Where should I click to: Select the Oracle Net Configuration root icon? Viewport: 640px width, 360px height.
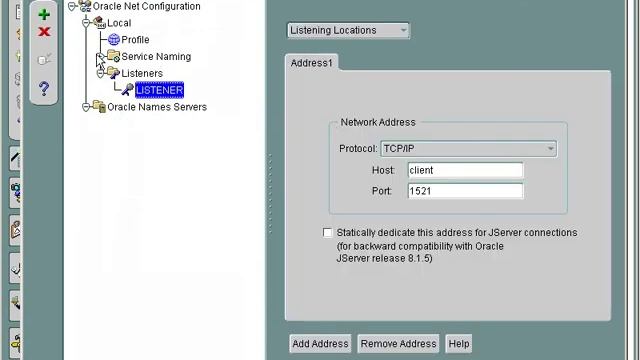(x=85, y=6)
